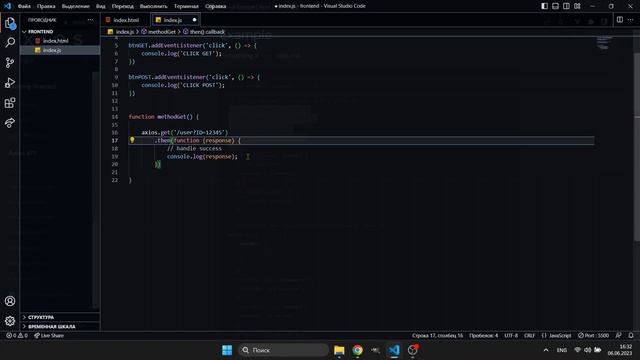Image resolution: width=640 pixels, height=360 pixels.
Task: Click the Visual Studio Code taskbar icon
Action: (x=394, y=350)
